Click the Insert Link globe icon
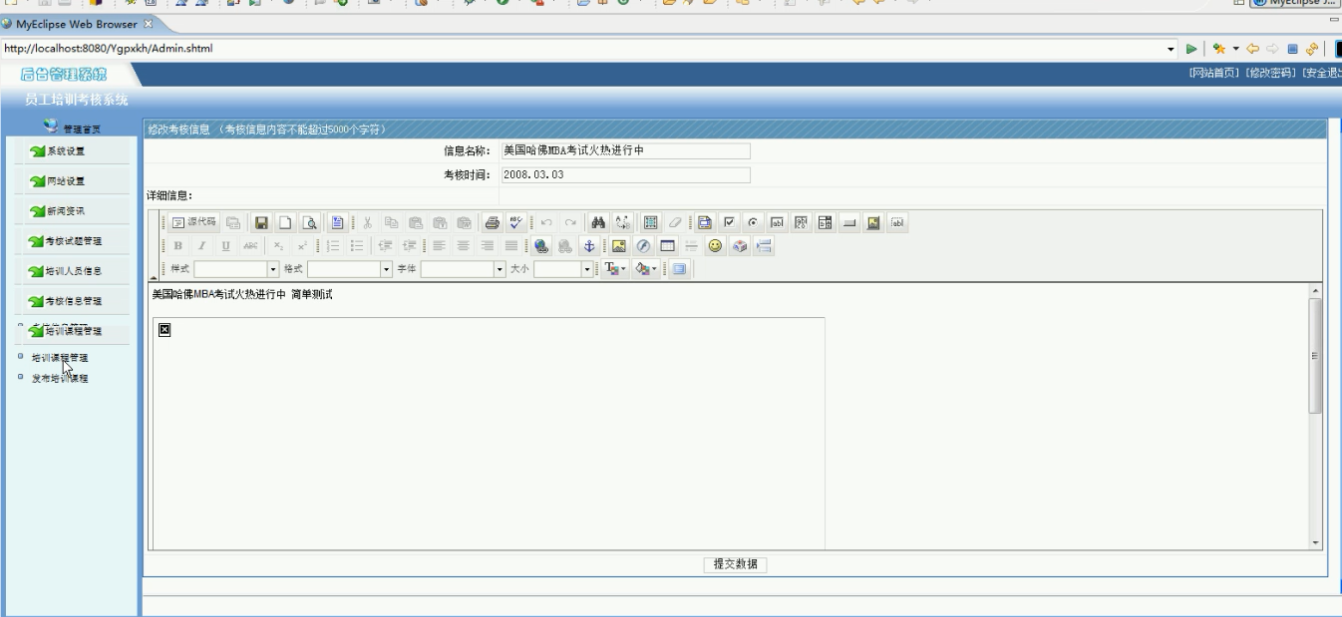 (x=541, y=246)
